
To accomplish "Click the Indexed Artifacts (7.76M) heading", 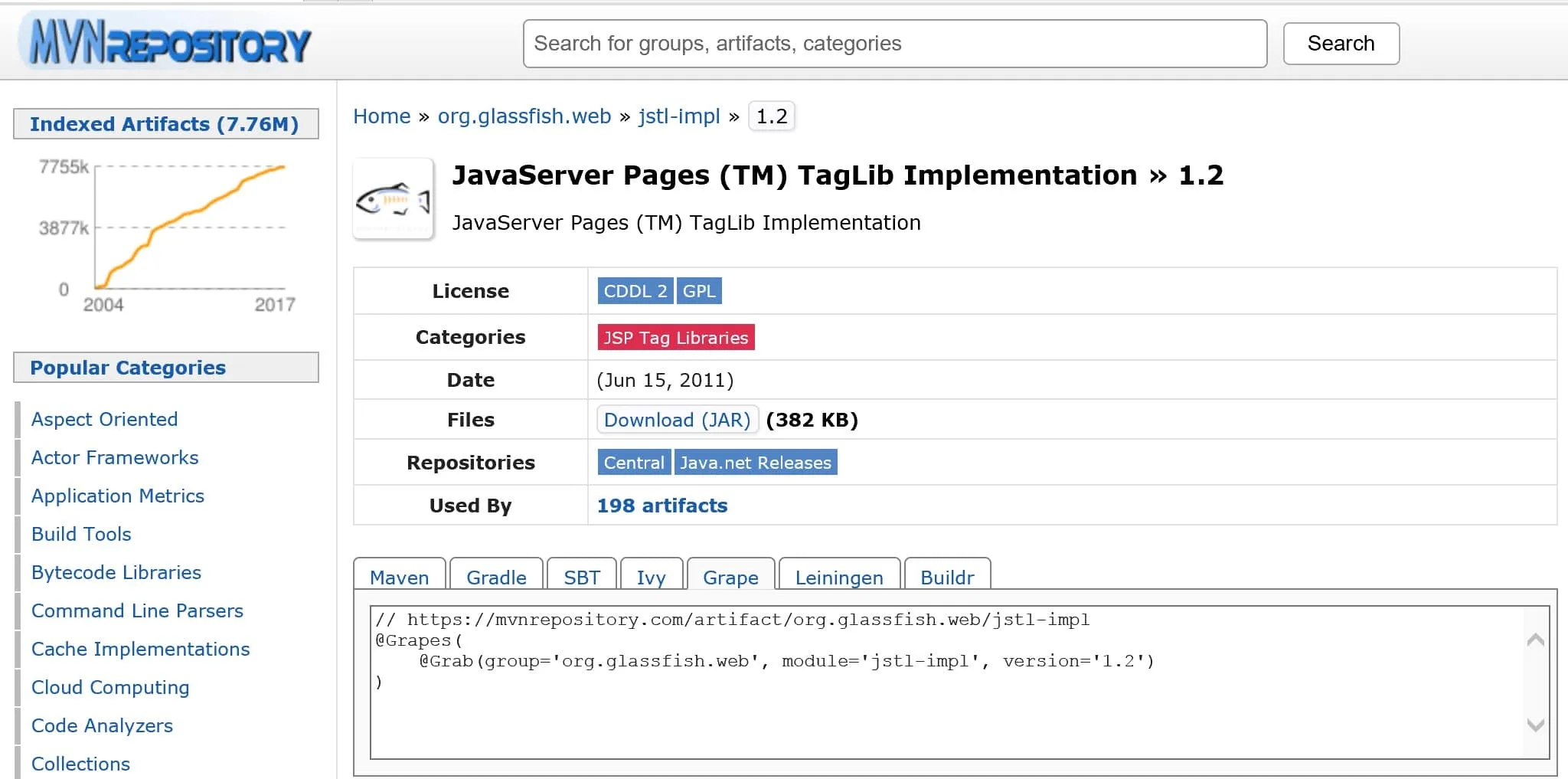I will point(165,124).
